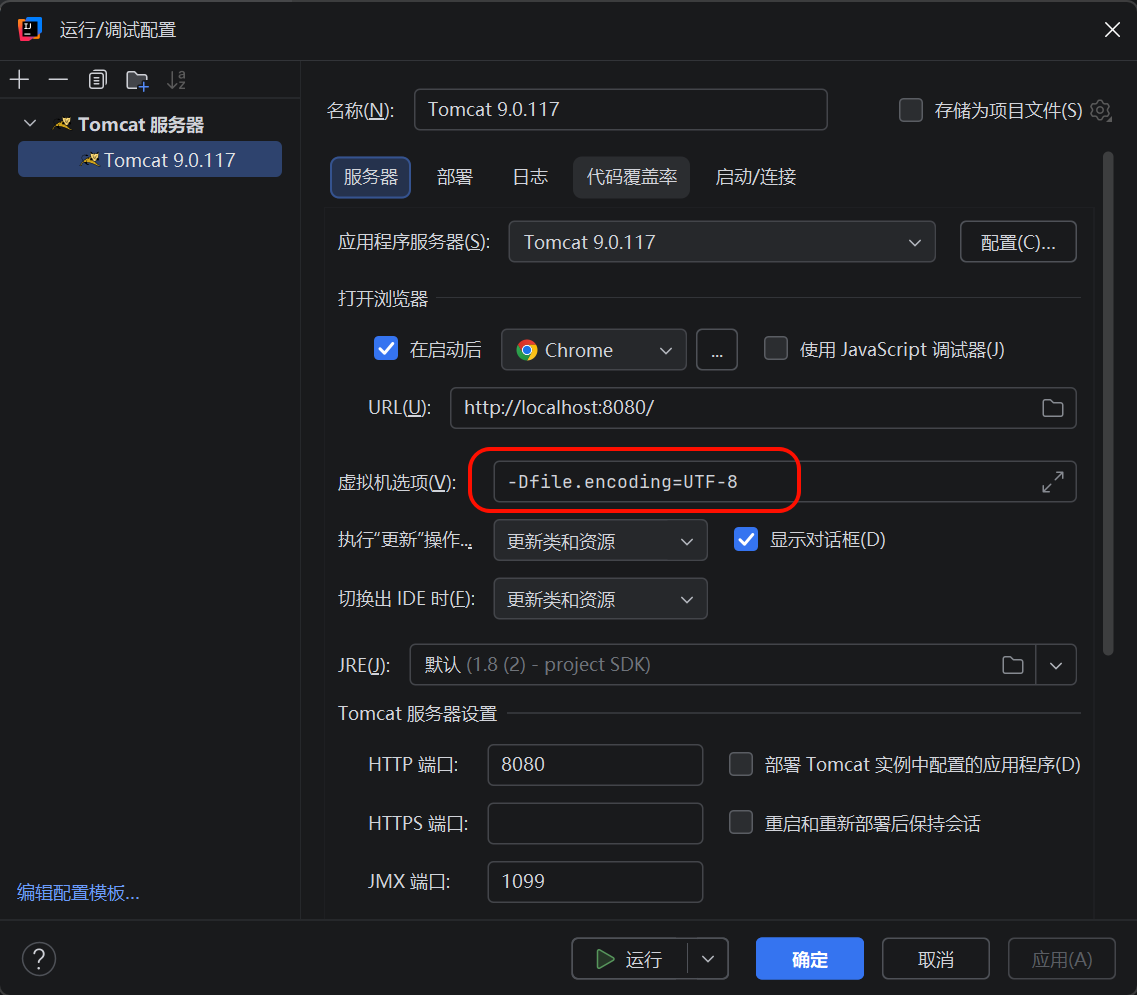Switch to the 服务器 tab
The width and height of the screenshot is (1137, 995).
pyautogui.click(x=371, y=178)
